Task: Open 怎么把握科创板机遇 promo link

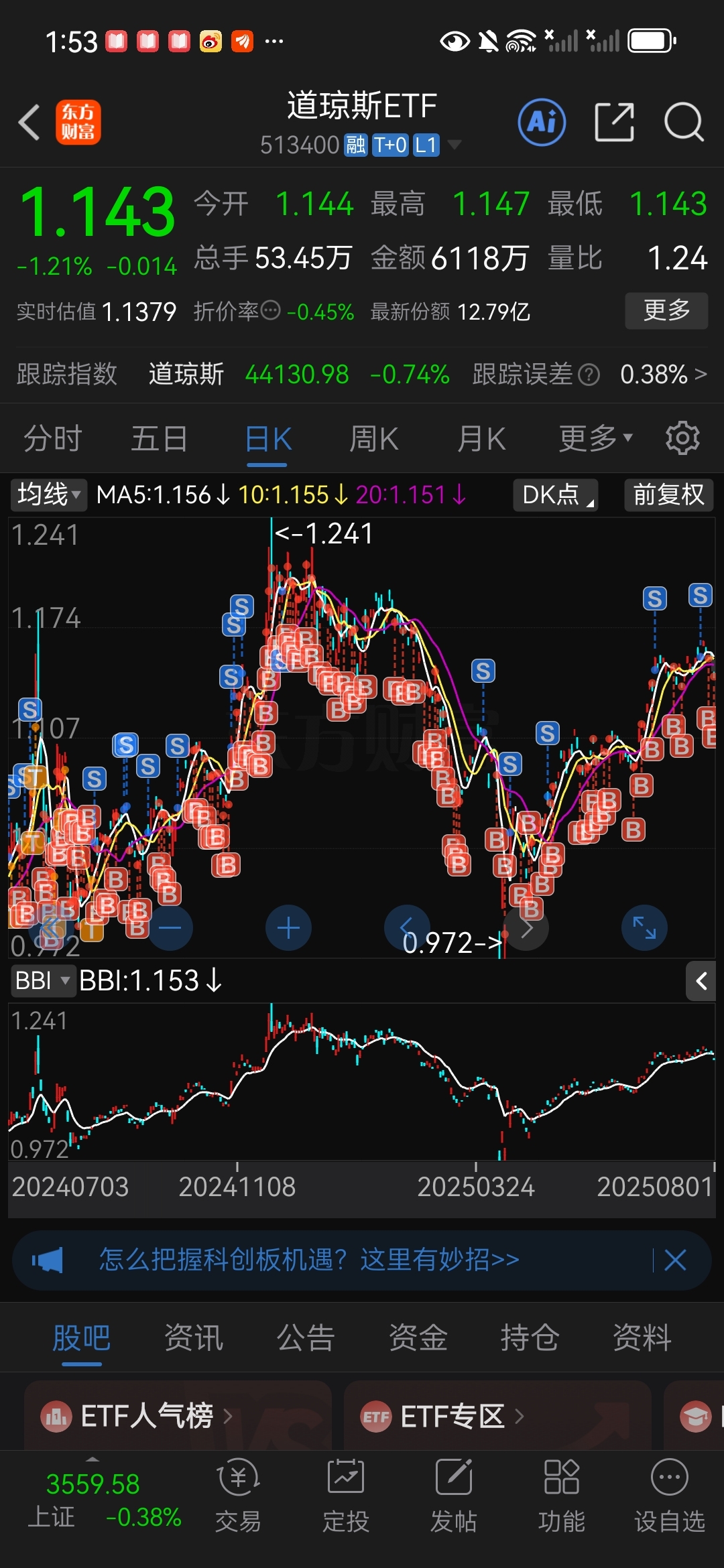Action: [x=309, y=1260]
